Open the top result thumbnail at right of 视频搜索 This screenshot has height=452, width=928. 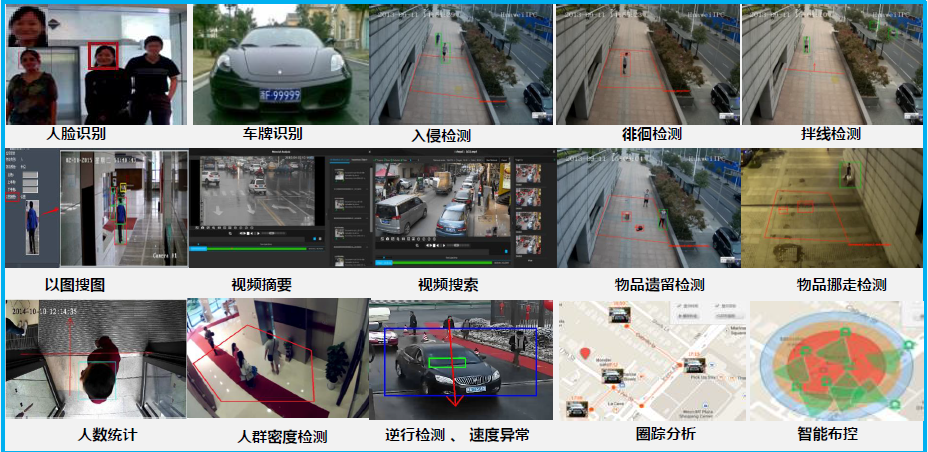[x=527, y=172]
